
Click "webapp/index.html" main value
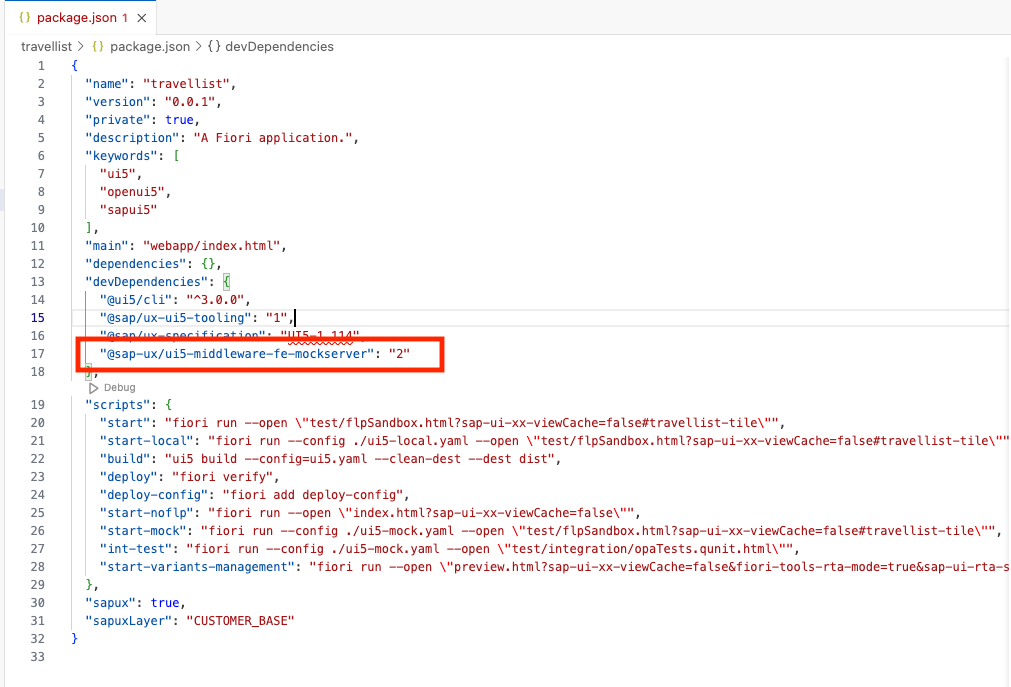[x=211, y=246]
